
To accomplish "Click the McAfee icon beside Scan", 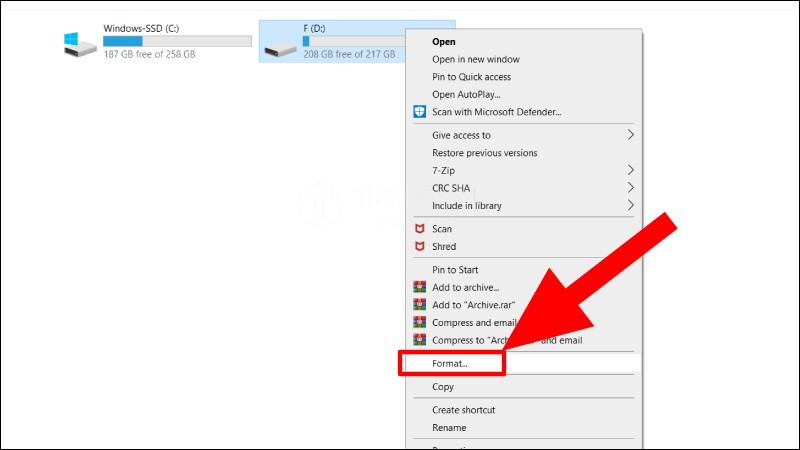I will [x=420, y=229].
